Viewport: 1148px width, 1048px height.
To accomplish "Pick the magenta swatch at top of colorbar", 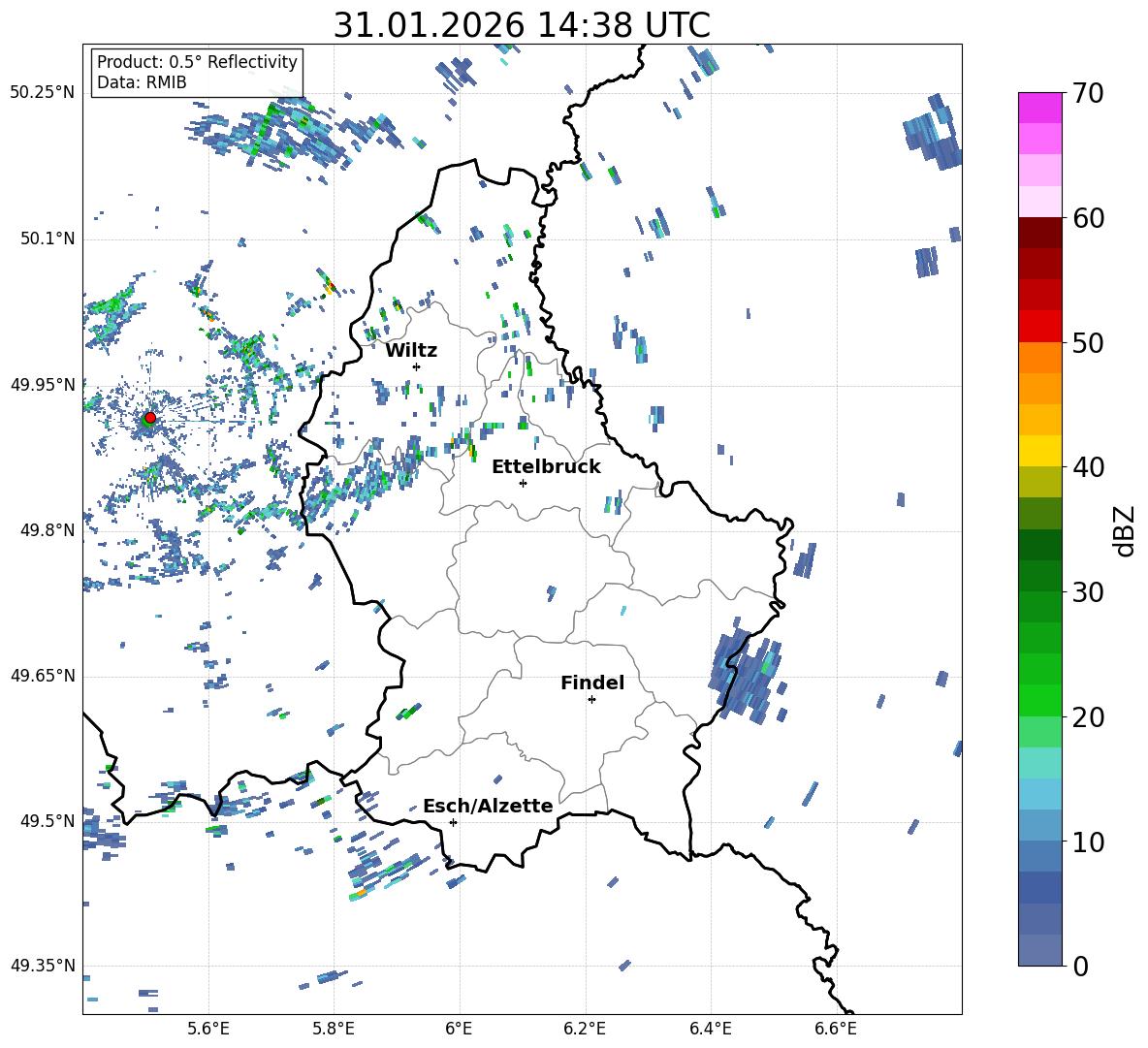I will click(1040, 108).
